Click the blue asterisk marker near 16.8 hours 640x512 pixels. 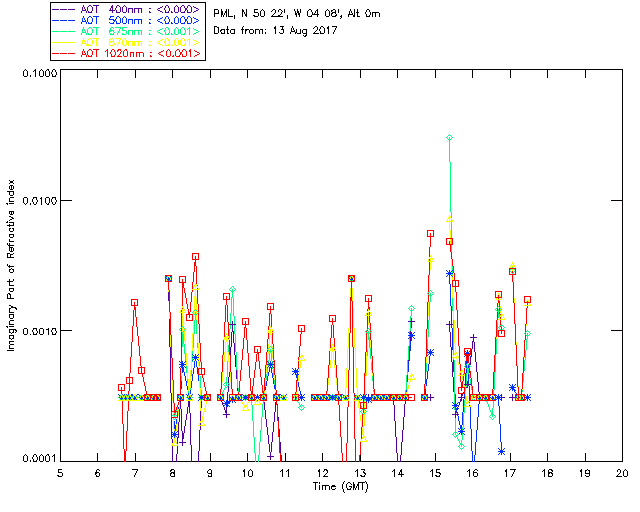tap(501, 451)
